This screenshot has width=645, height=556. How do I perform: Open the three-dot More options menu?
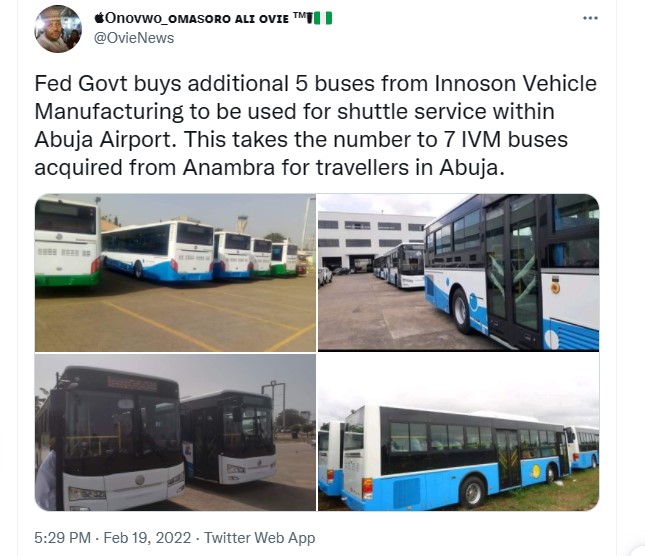pyautogui.click(x=590, y=18)
